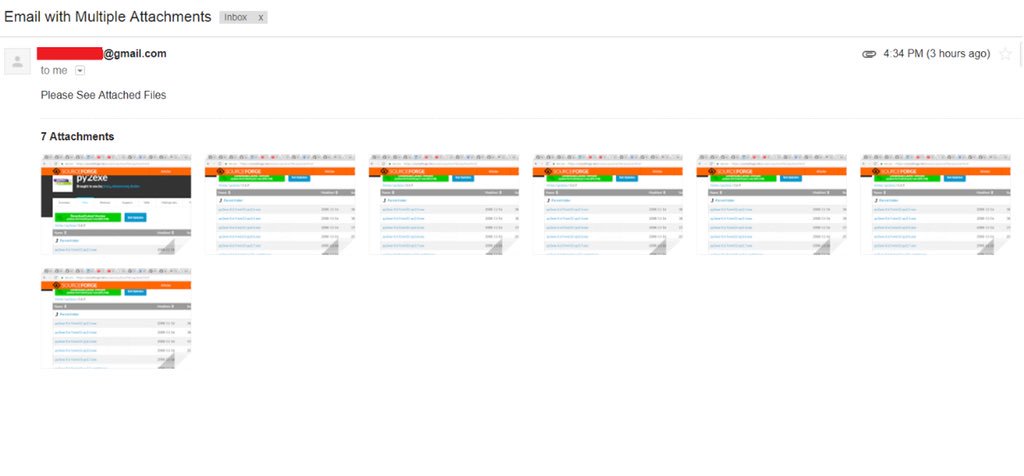Open the third attachment thumbnail in top row

[x=444, y=204]
